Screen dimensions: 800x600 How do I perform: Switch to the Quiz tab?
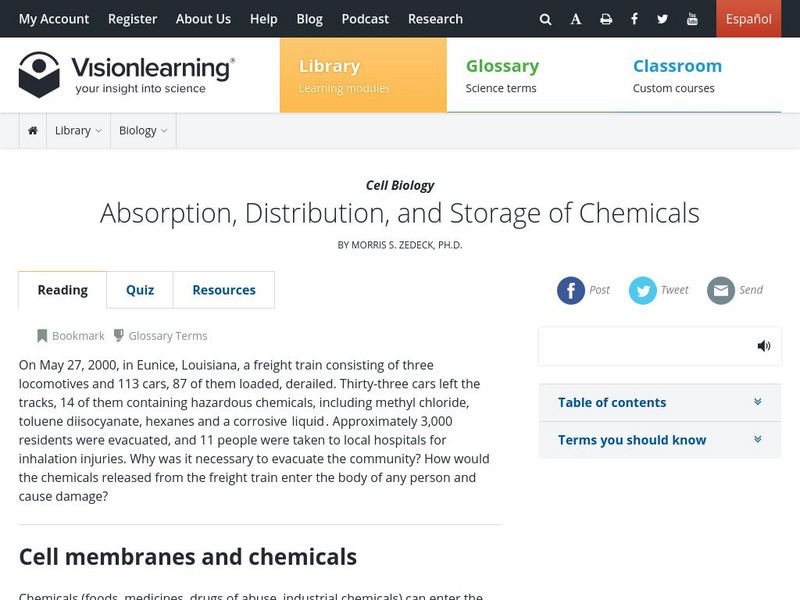tap(140, 290)
